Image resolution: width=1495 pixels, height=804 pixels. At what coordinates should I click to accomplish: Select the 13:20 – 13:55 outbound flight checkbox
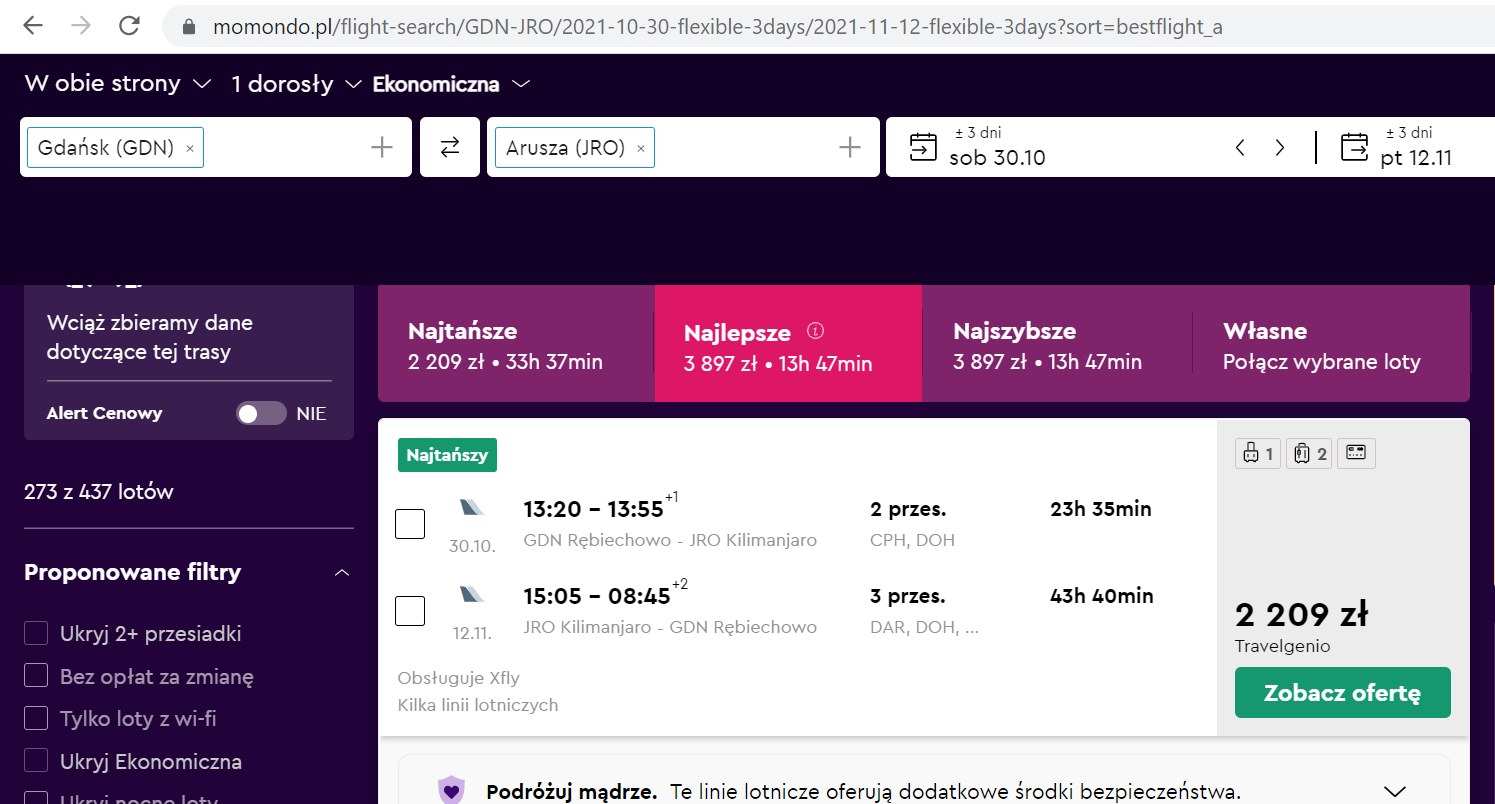410,523
